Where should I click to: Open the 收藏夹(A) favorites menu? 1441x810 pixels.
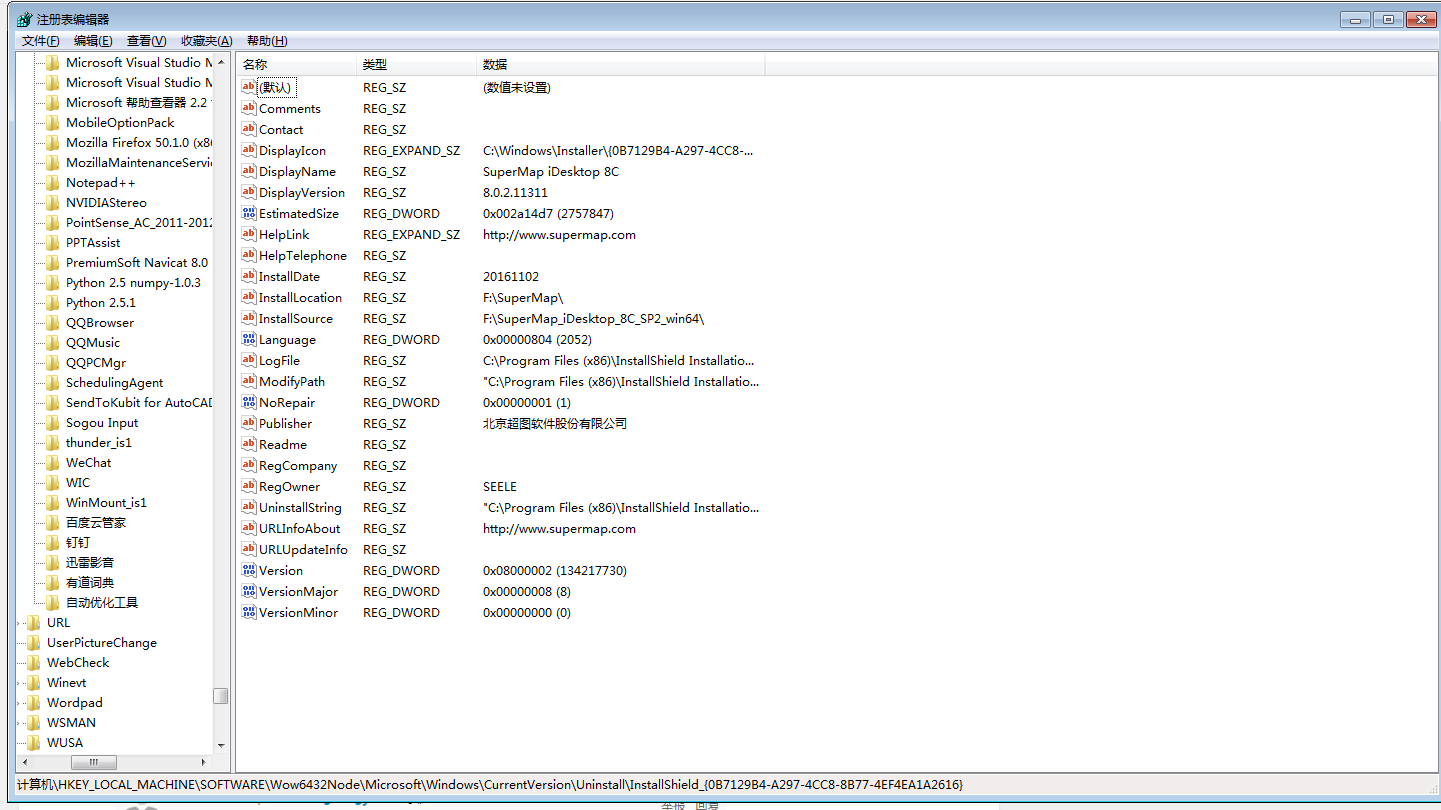pyautogui.click(x=206, y=41)
